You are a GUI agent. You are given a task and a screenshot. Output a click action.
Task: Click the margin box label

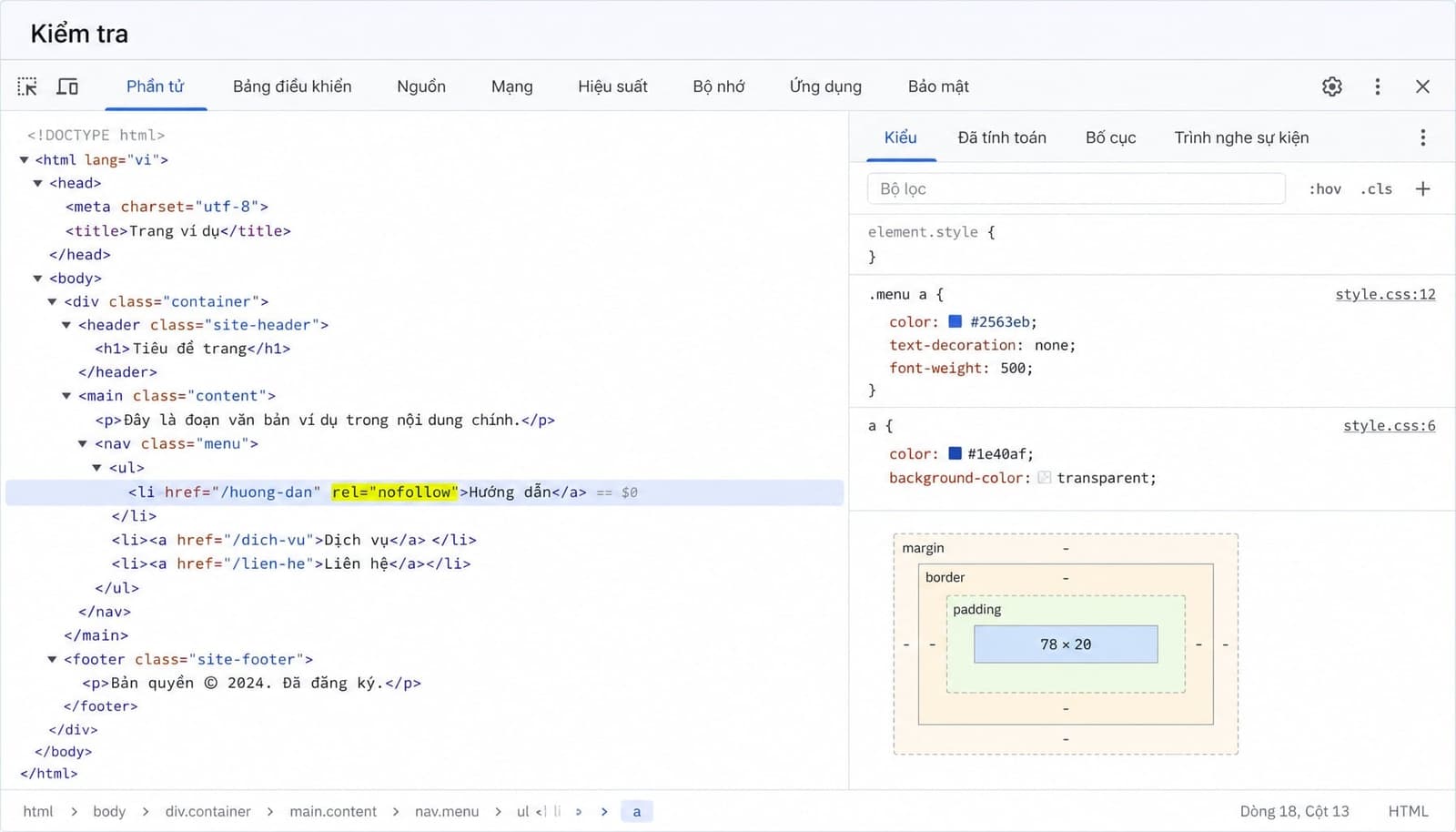click(x=923, y=548)
